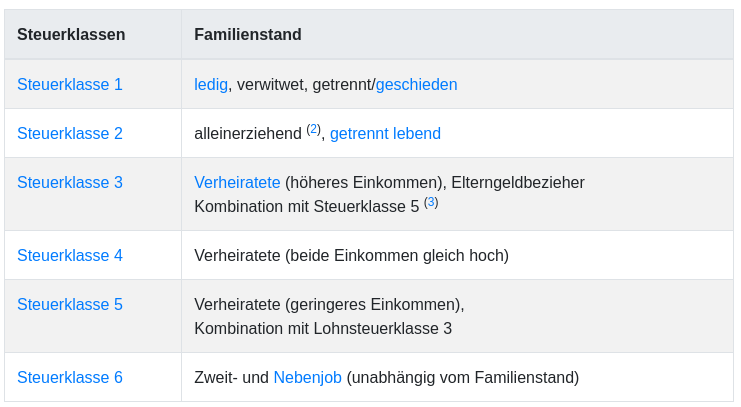Click 'unabhängig vom Familienstand' text

[463, 378]
